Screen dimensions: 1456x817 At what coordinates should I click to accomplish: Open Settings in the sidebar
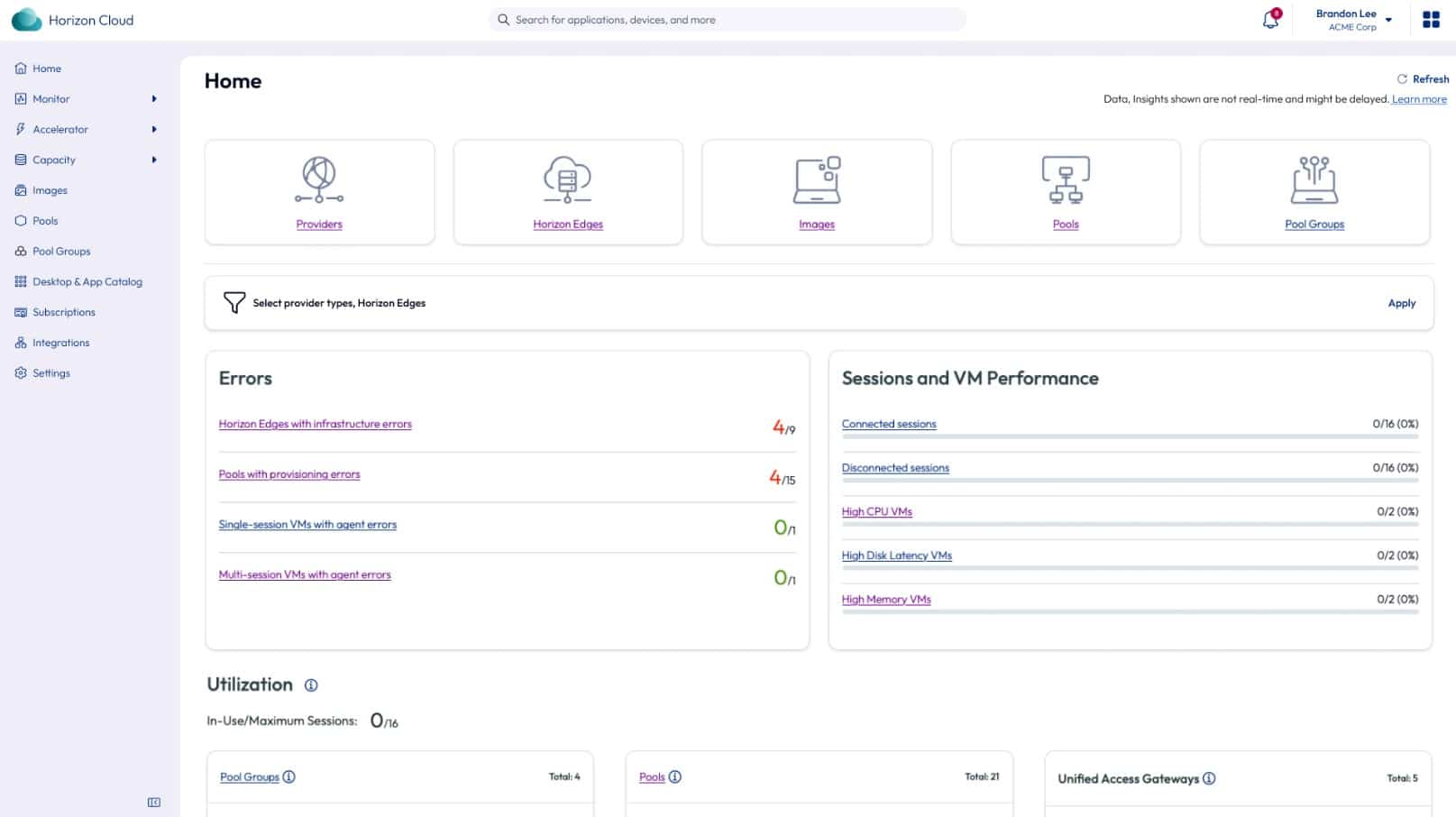coord(51,373)
